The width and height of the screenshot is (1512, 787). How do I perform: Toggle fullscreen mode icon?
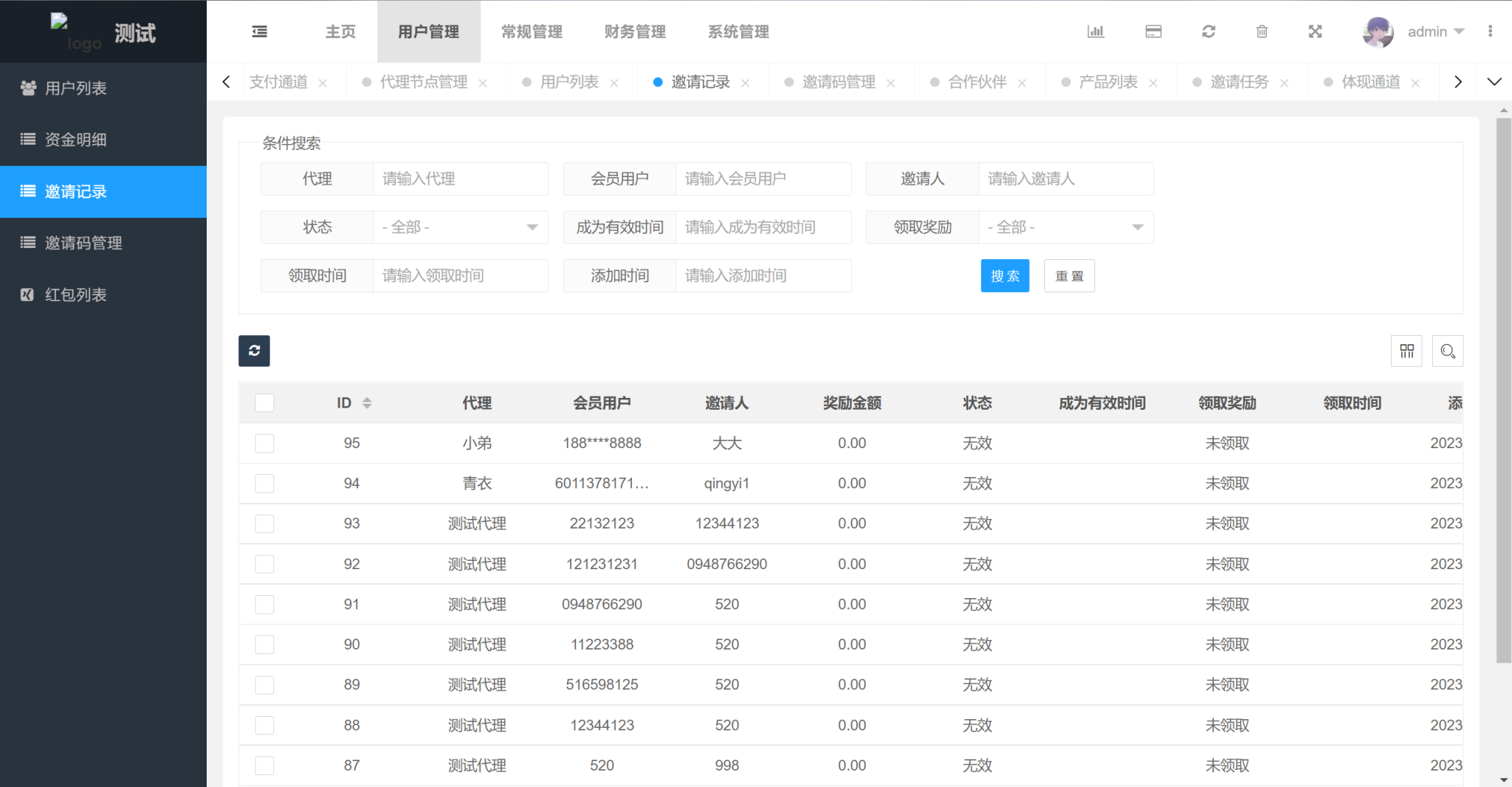(1316, 31)
